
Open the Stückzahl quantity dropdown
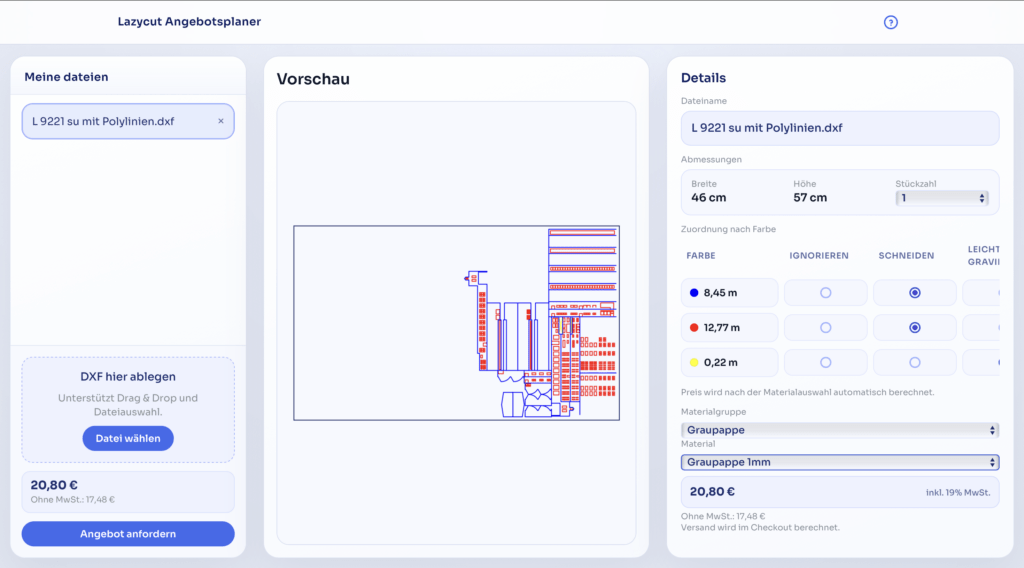[941, 198]
